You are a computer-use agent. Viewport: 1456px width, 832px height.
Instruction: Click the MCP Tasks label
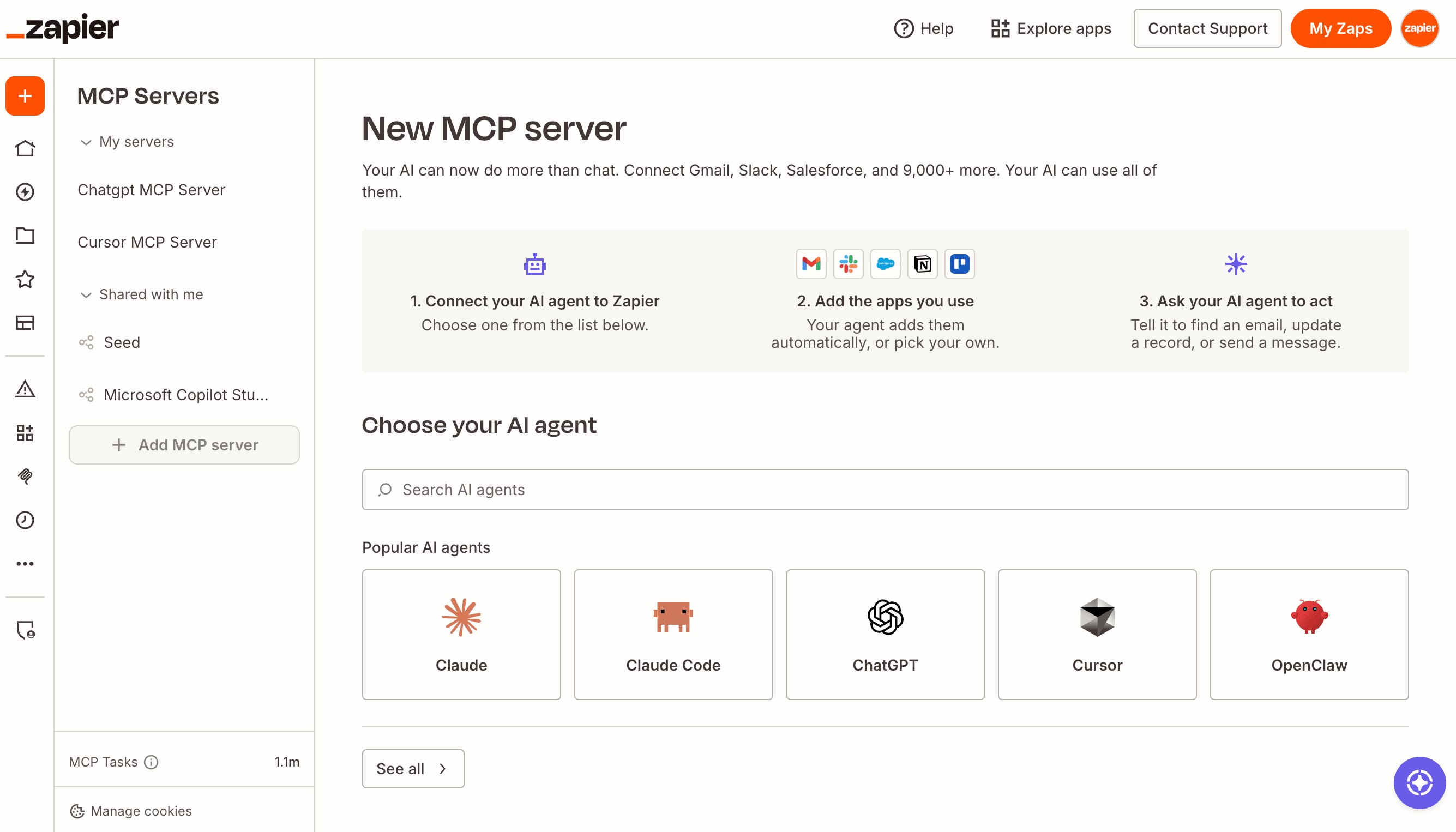(x=104, y=762)
